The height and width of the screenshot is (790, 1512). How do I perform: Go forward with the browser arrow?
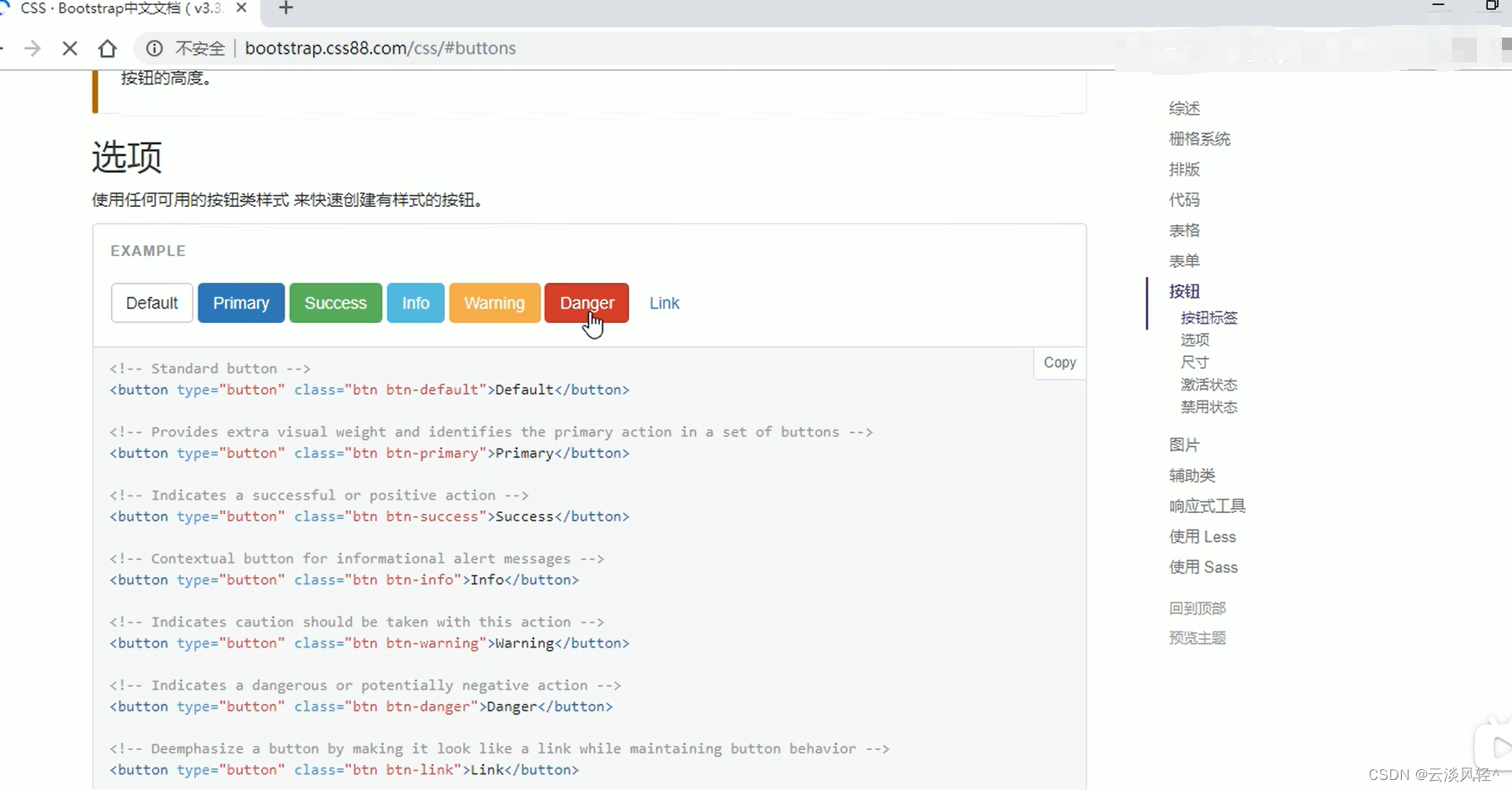pyautogui.click(x=33, y=48)
